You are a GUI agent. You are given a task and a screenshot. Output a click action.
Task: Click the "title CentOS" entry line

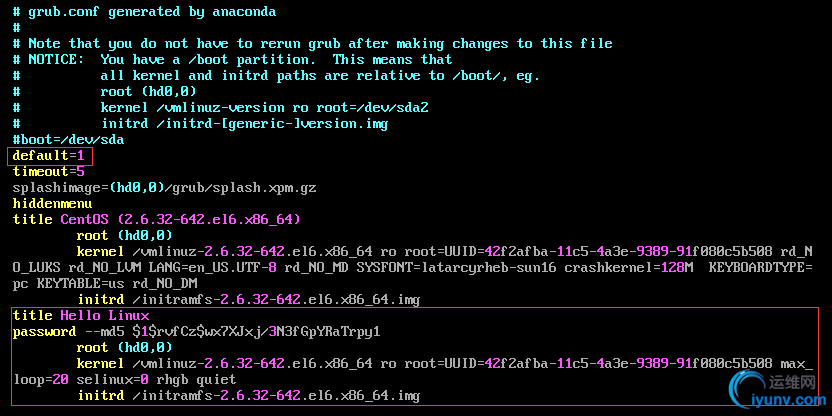coord(156,219)
